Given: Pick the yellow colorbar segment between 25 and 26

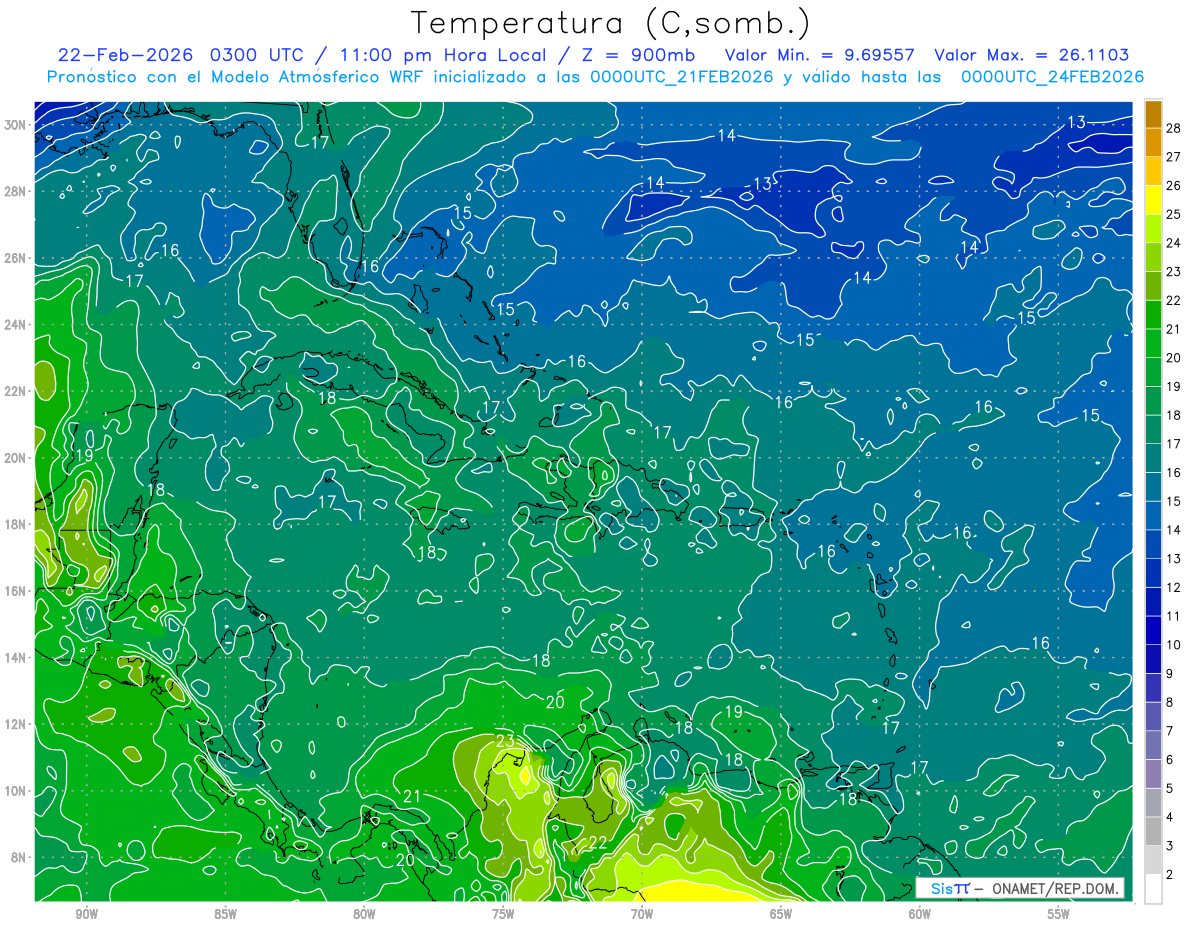Looking at the screenshot, I should 1153,200.
